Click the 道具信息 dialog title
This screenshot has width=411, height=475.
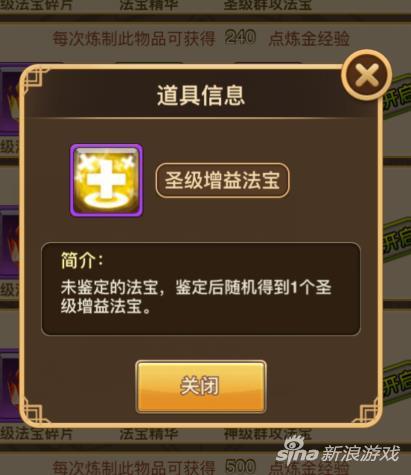201,96
